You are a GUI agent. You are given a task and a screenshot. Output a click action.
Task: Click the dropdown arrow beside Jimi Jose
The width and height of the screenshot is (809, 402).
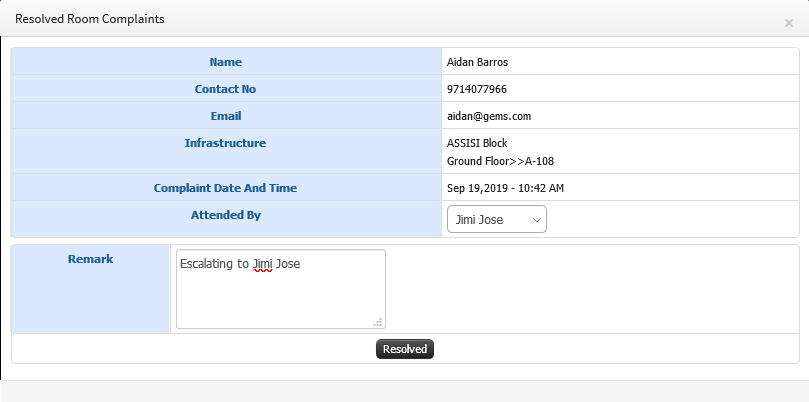pyautogui.click(x=537, y=220)
